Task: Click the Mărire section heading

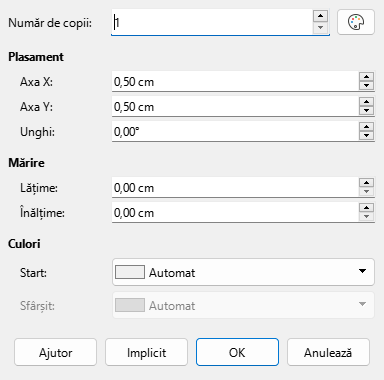Action: 26,163
